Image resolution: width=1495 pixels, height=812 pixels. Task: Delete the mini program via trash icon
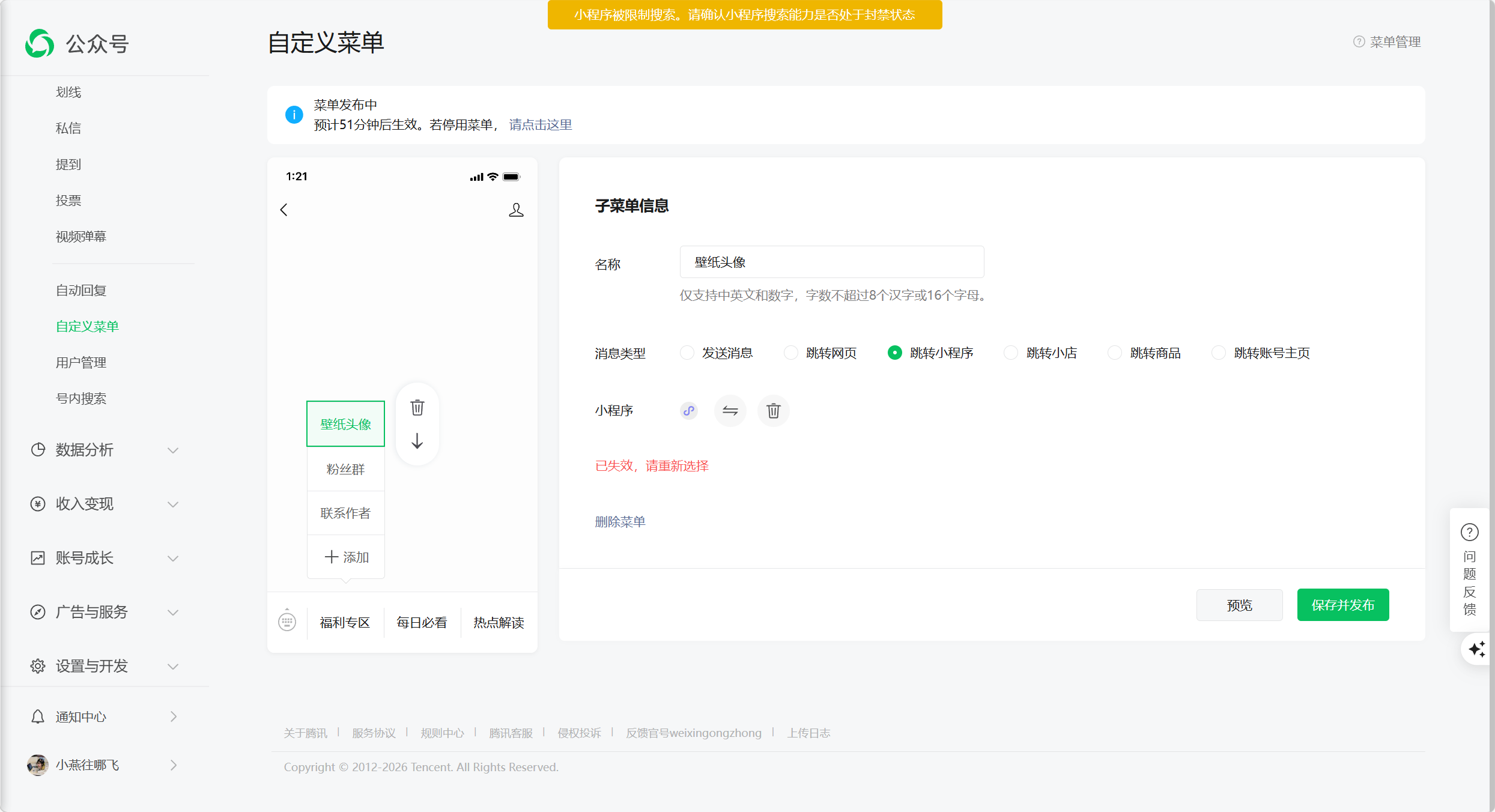click(x=773, y=411)
